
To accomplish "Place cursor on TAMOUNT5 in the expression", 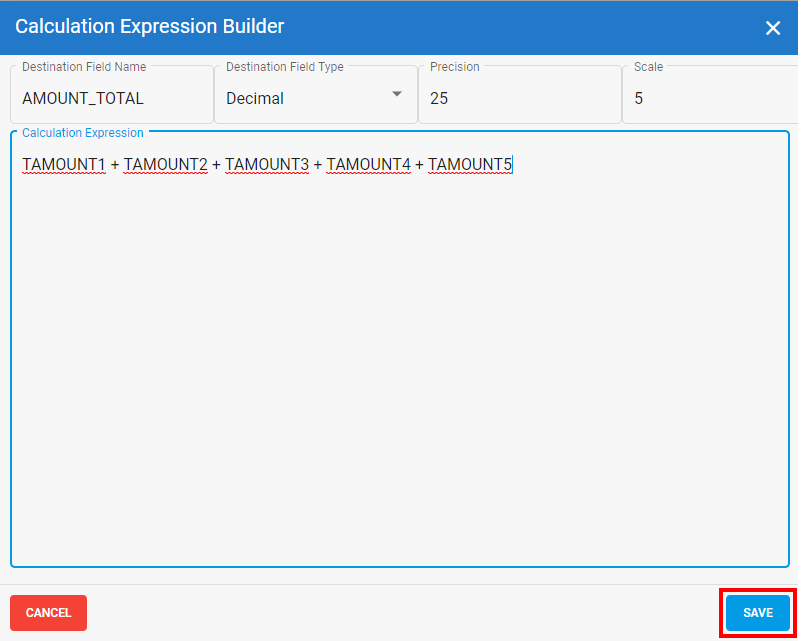I will (469, 164).
